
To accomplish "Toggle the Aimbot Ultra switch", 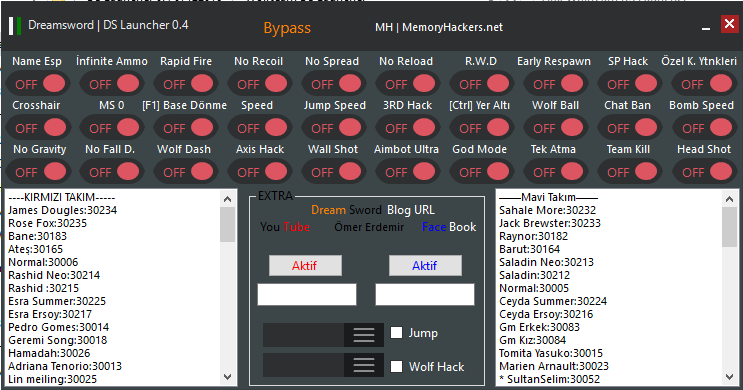I will click(x=408, y=172).
